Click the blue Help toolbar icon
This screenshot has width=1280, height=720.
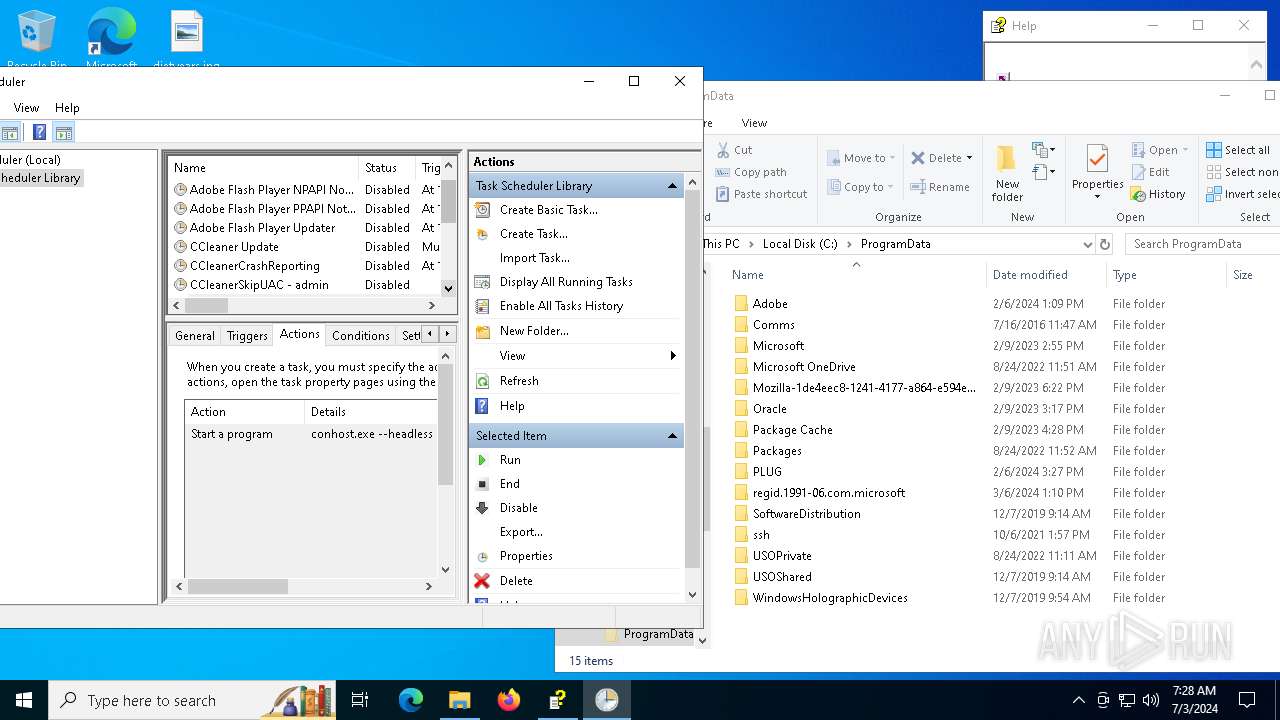pyautogui.click(x=39, y=132)
